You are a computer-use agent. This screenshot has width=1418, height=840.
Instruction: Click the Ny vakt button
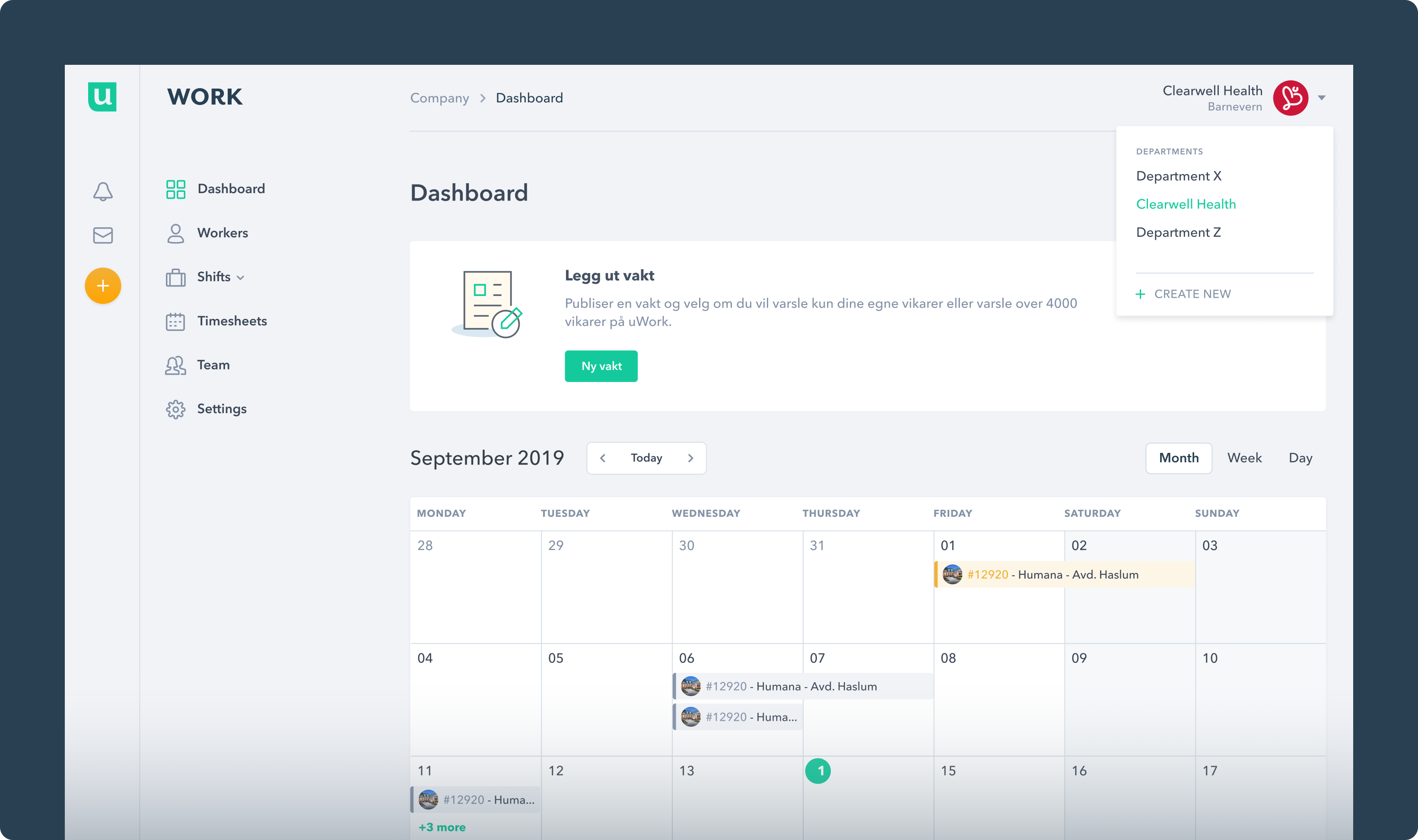coord(601,366)
